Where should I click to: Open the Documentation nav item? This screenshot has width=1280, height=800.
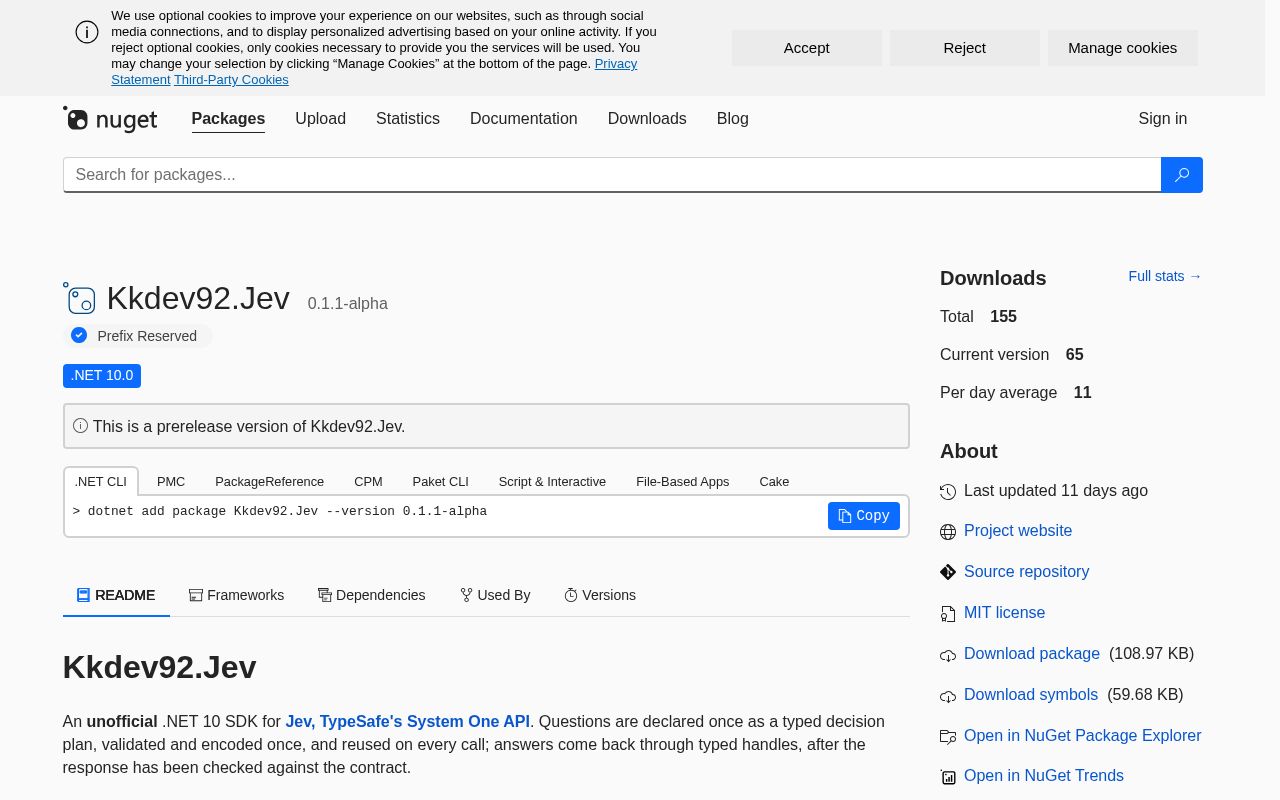524,119
